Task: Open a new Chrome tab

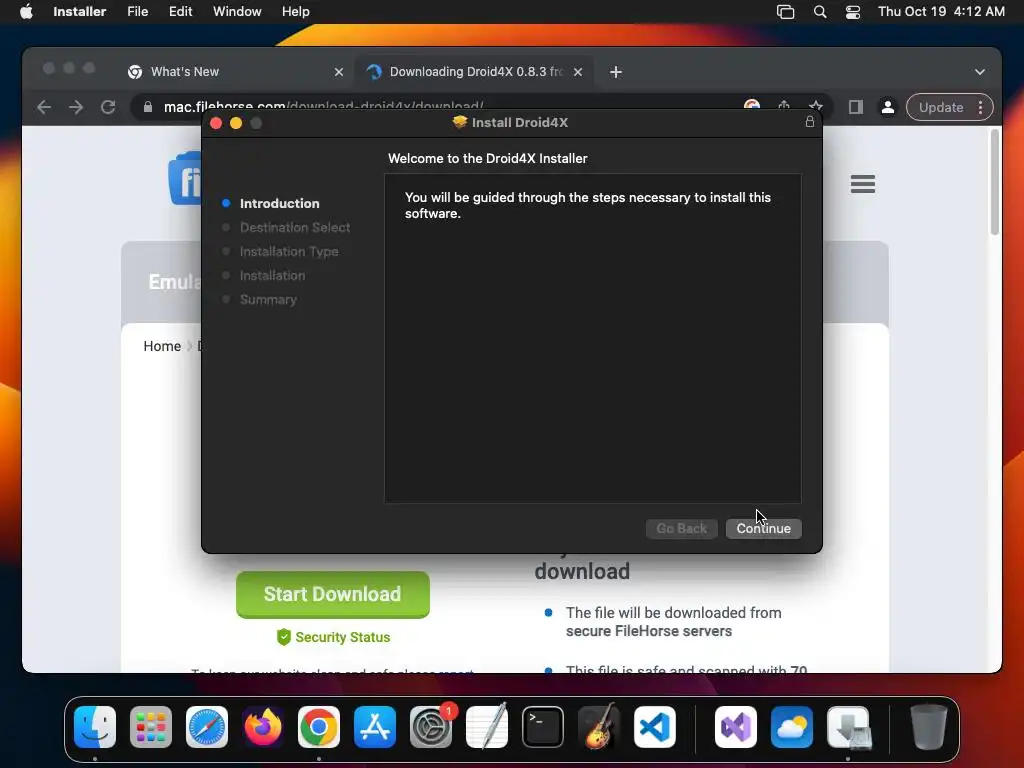Action: pyautogui.click(x=616, y=72)
